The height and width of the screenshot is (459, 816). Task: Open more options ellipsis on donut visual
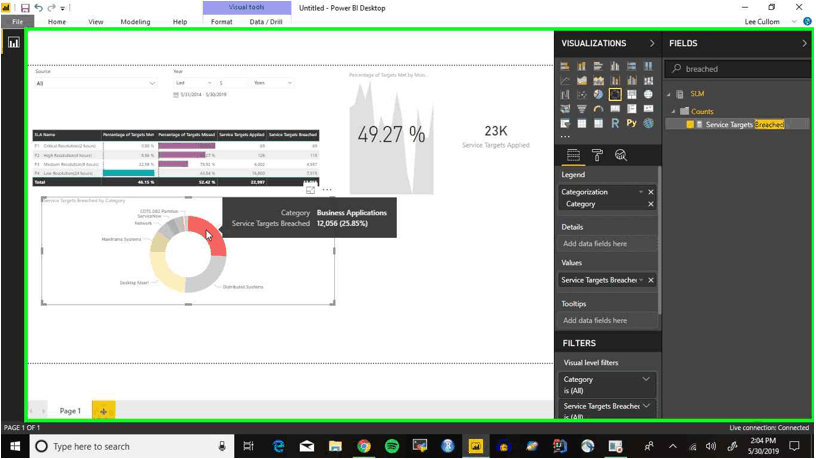pos(327,190)
